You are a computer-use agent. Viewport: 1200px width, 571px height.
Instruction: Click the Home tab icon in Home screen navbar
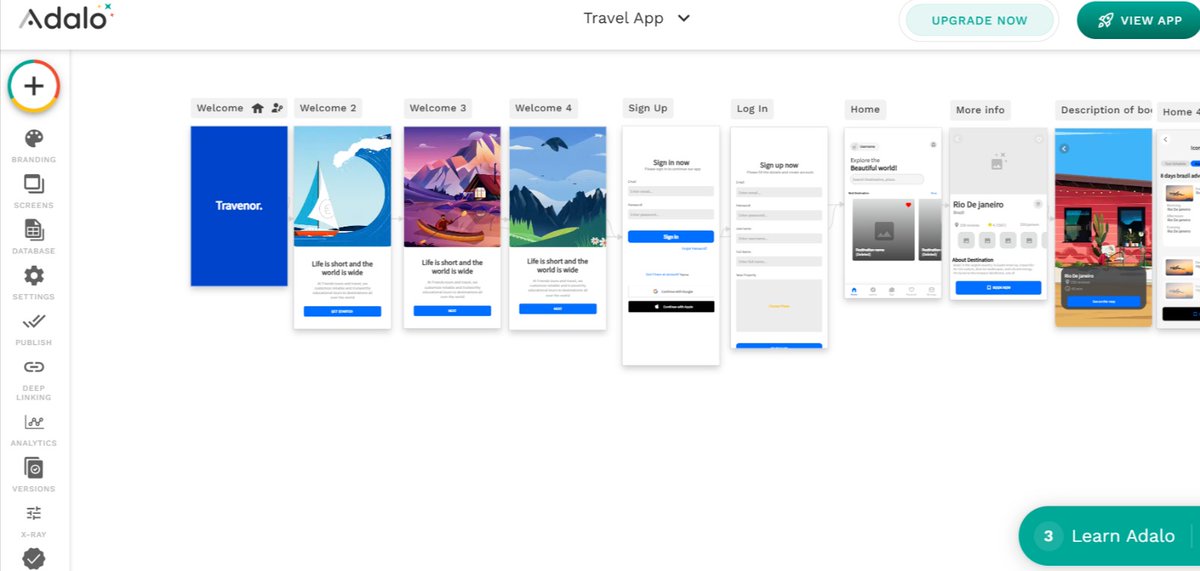[854, 290]
